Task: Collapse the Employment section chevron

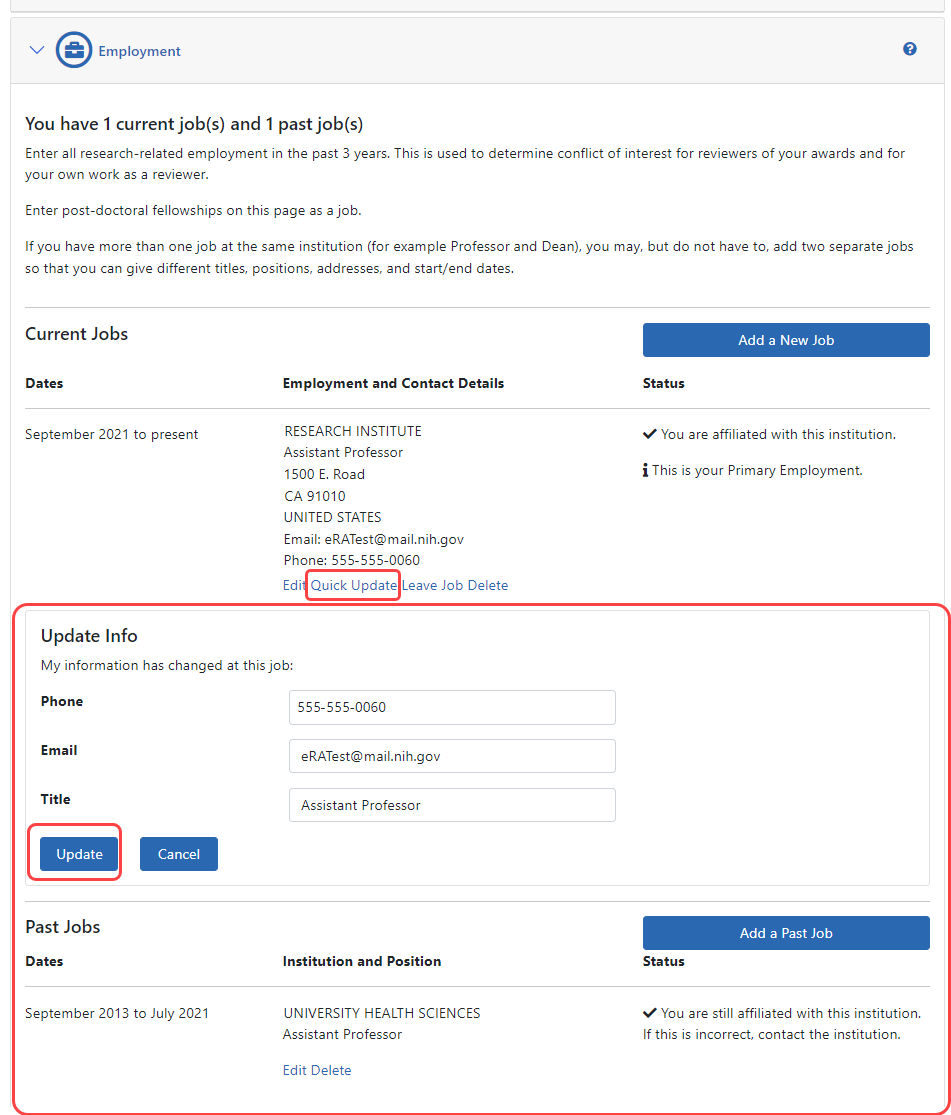Action: [x=37, y=50]
